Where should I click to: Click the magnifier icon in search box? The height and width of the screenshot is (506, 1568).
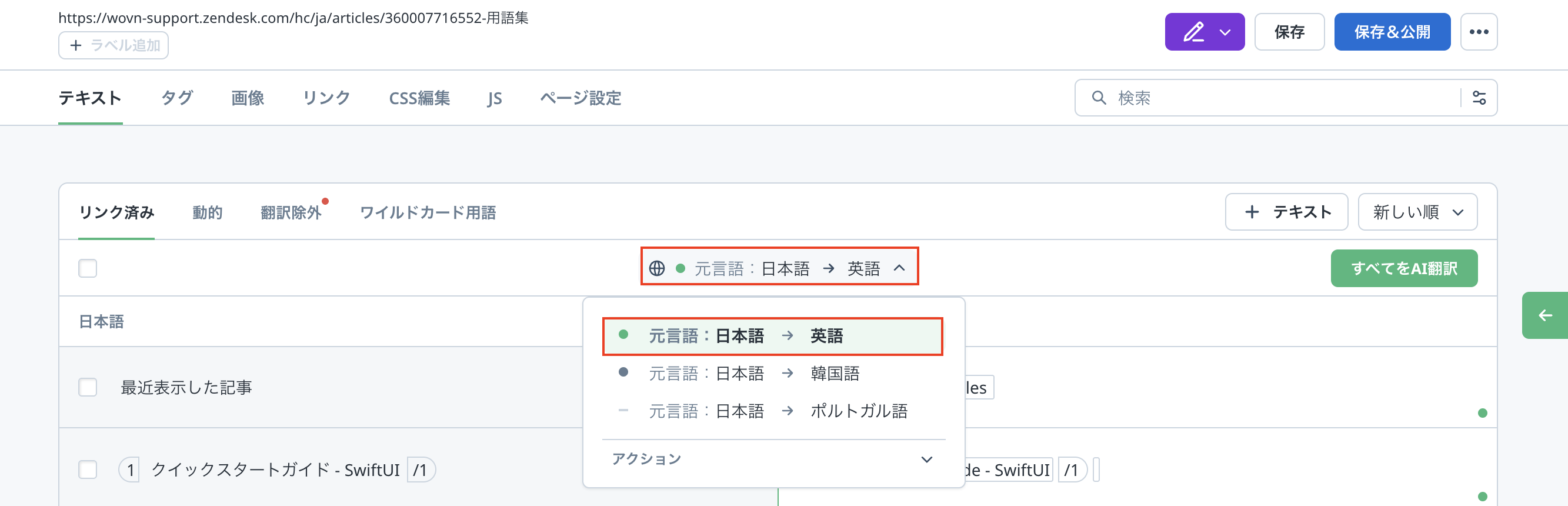coord(1098,98)
